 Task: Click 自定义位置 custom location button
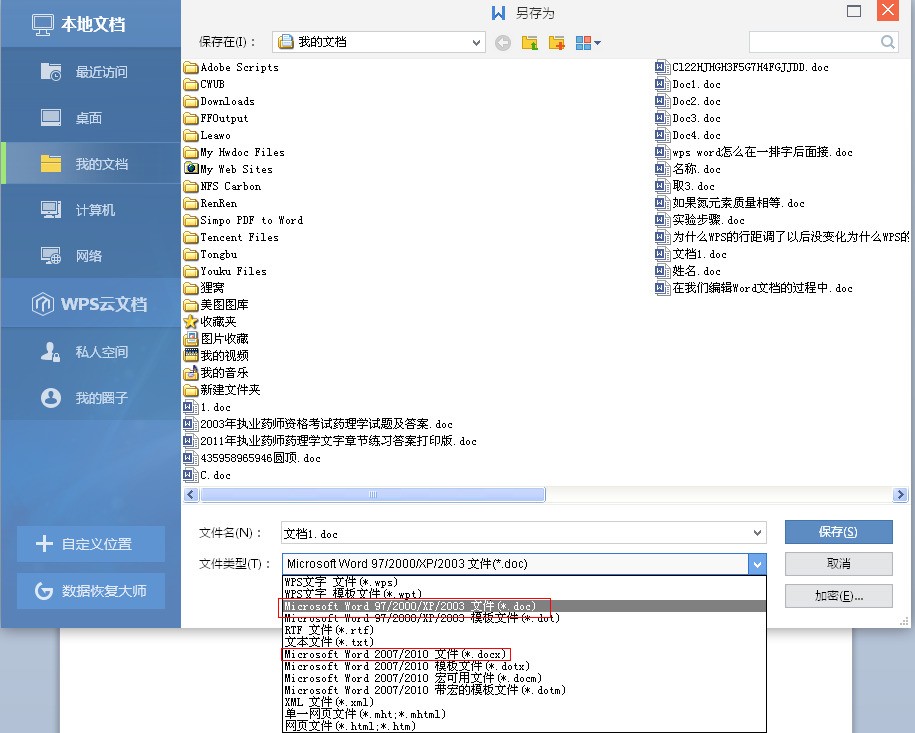click(x=91, y=544)
